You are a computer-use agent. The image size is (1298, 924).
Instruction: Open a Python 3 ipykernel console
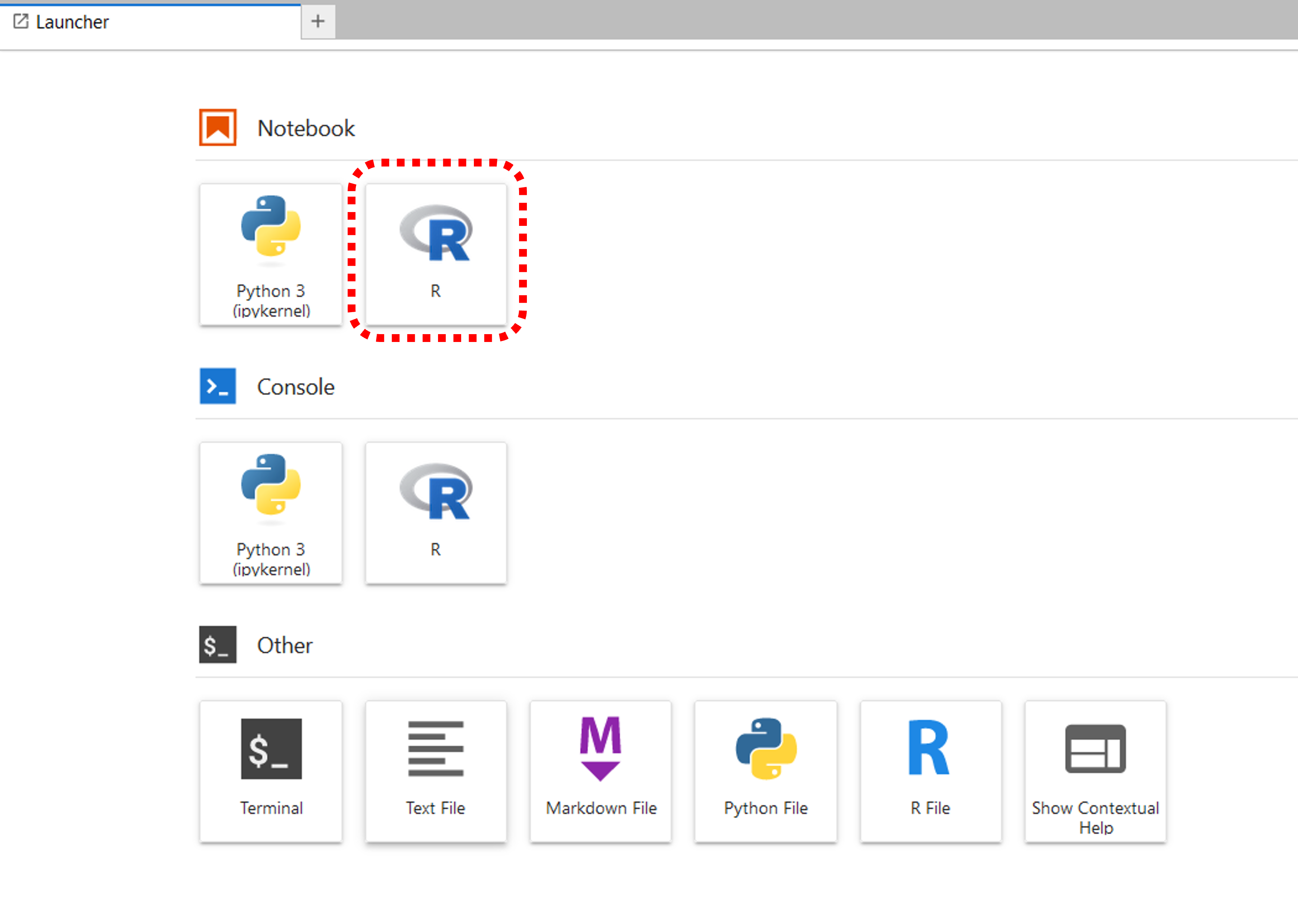coord(271,512)
